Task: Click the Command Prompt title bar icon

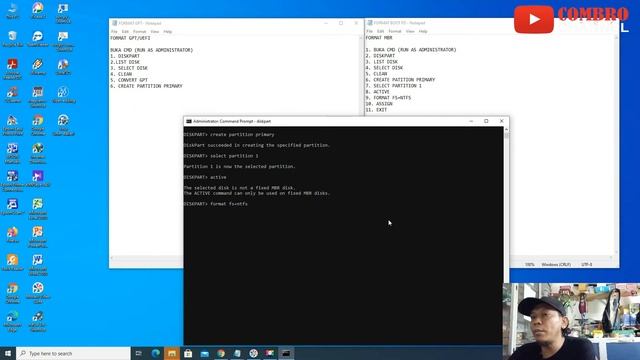Action: tap(189, 121)
